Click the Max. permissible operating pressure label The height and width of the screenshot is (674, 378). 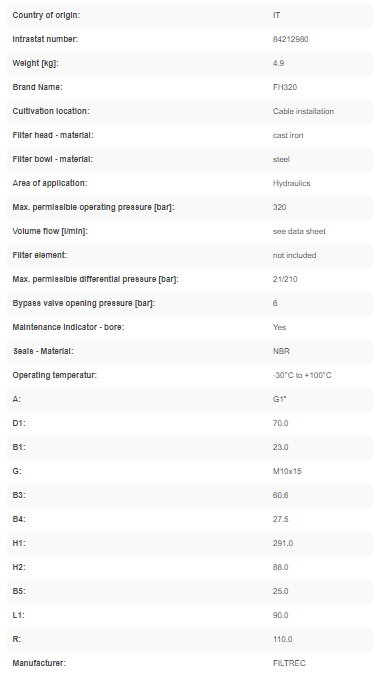tap(93, 207)
